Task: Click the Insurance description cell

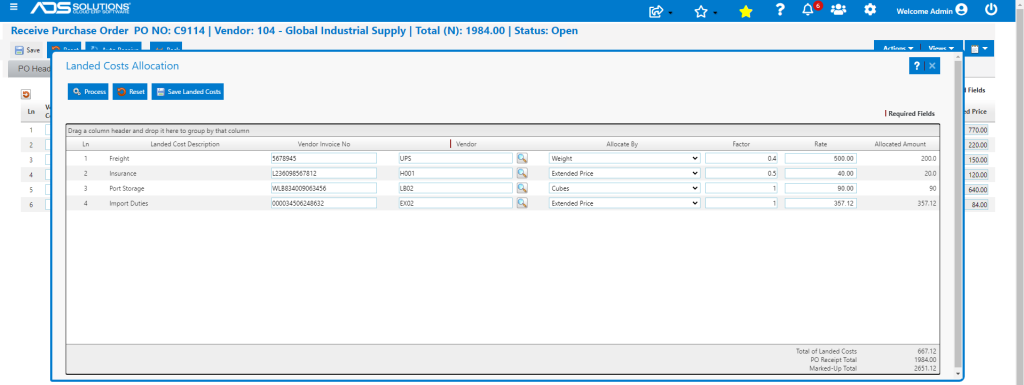Action: pyautogui.click(x=122, y=173)
